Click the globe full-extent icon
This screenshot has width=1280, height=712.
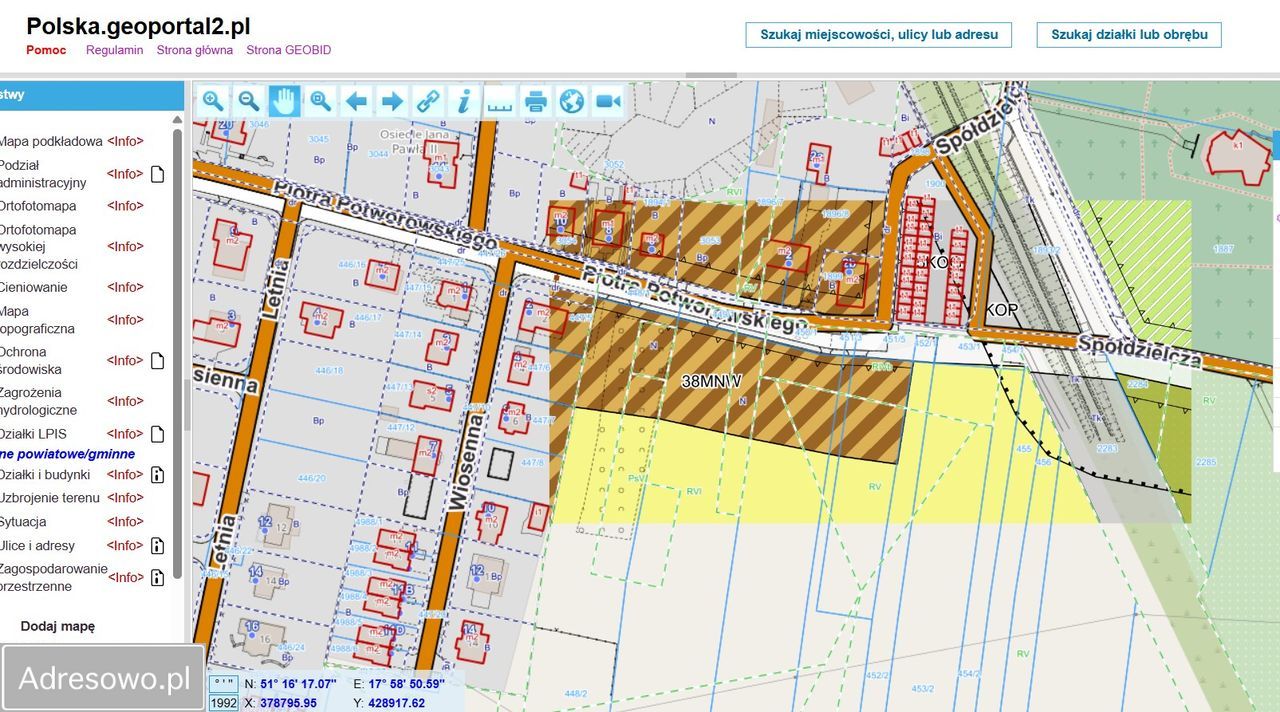click(x=571, y=100)
